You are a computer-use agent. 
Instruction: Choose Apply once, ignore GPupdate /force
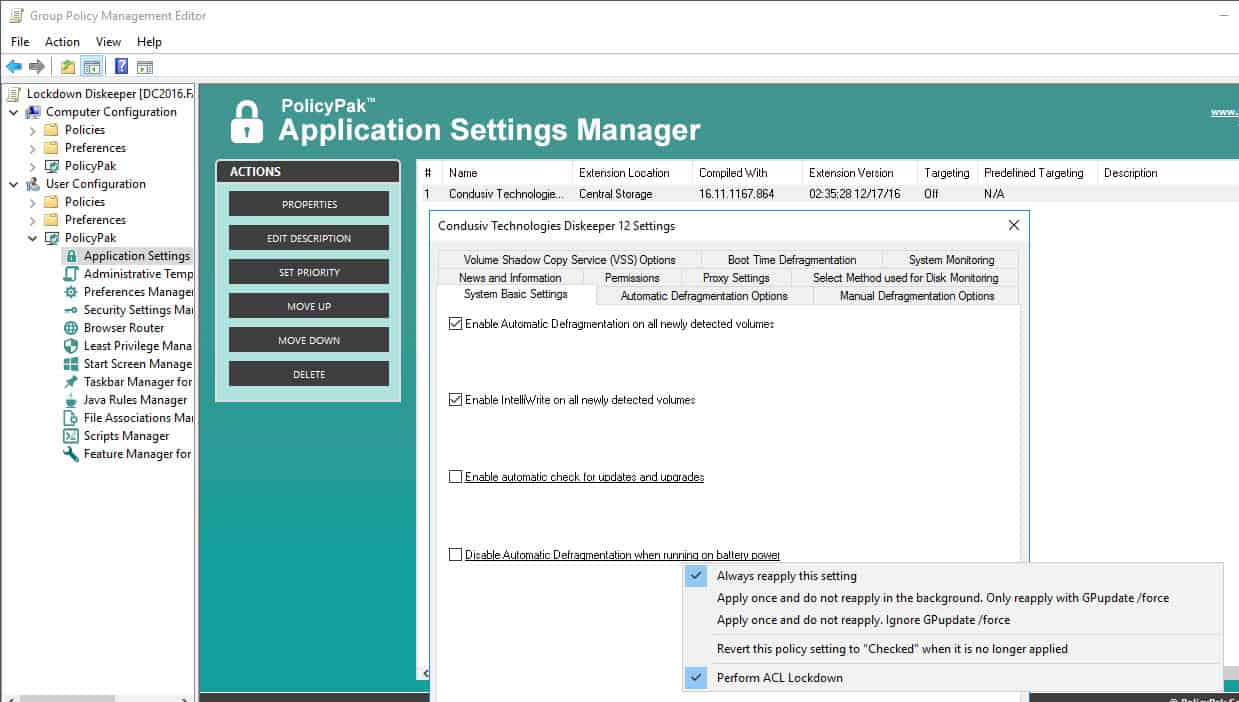(953, 620)
